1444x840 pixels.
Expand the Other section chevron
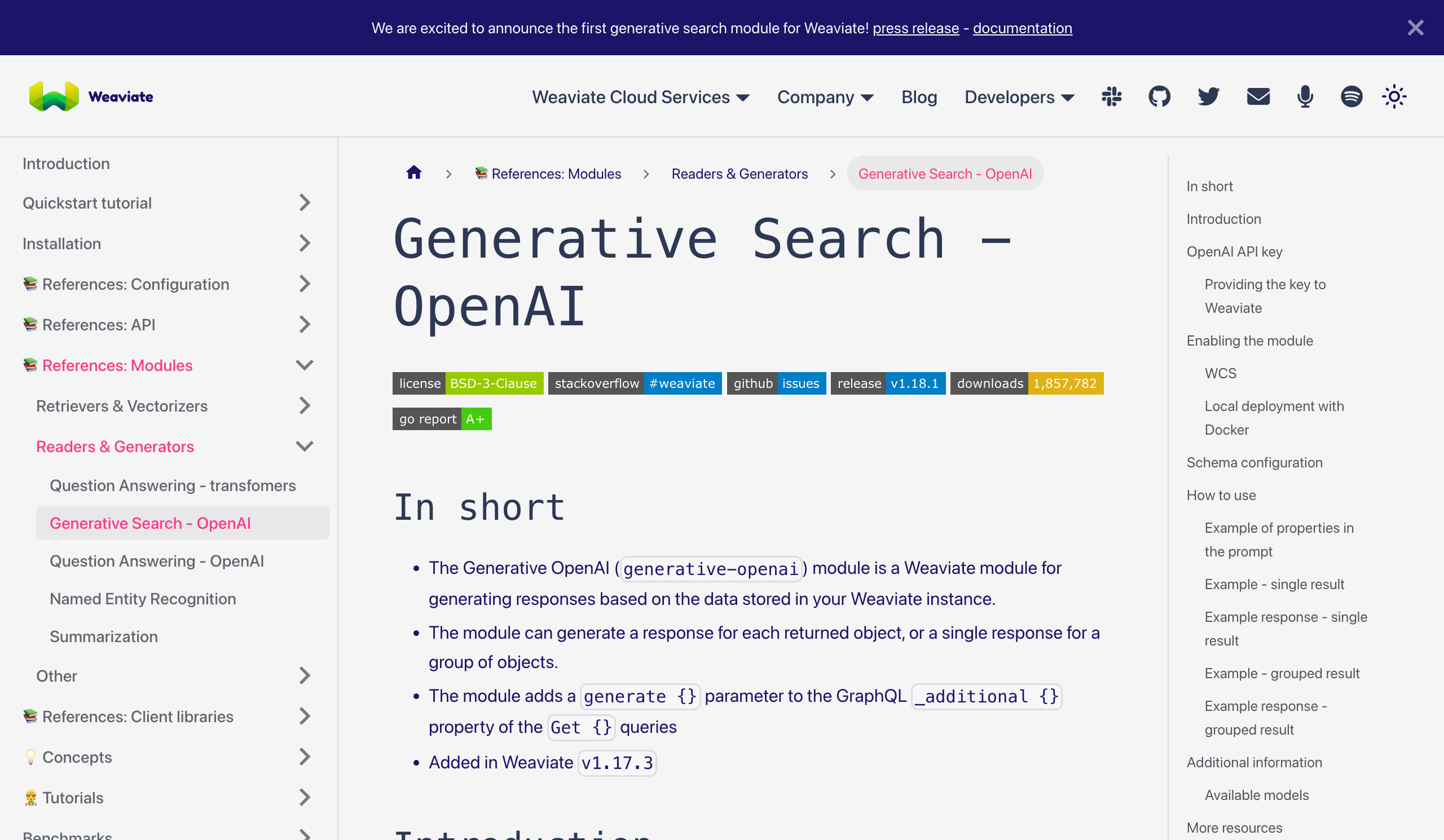pyautogui.click(x=305, y=676)
